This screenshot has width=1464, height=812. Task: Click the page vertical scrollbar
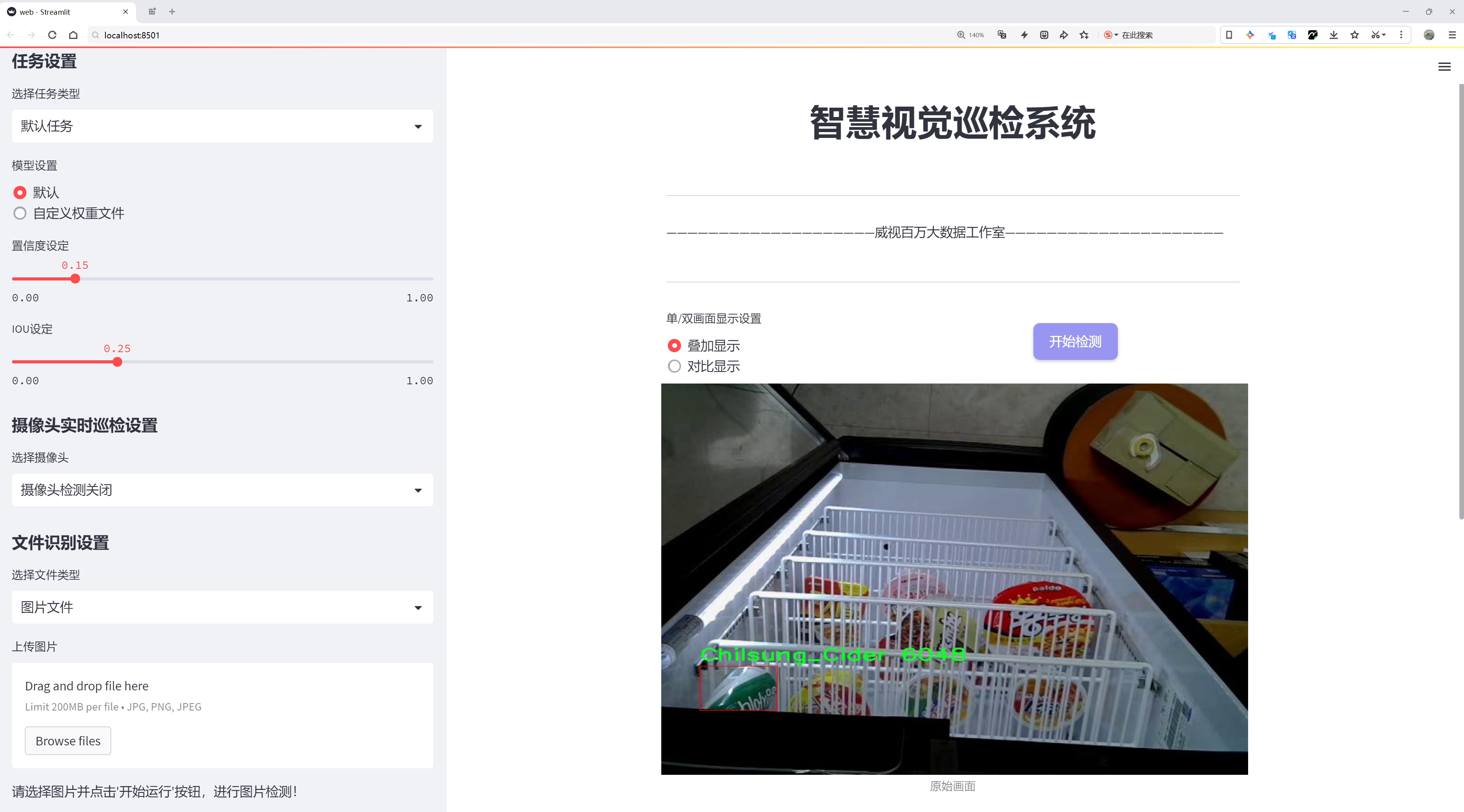point(1461,301)
